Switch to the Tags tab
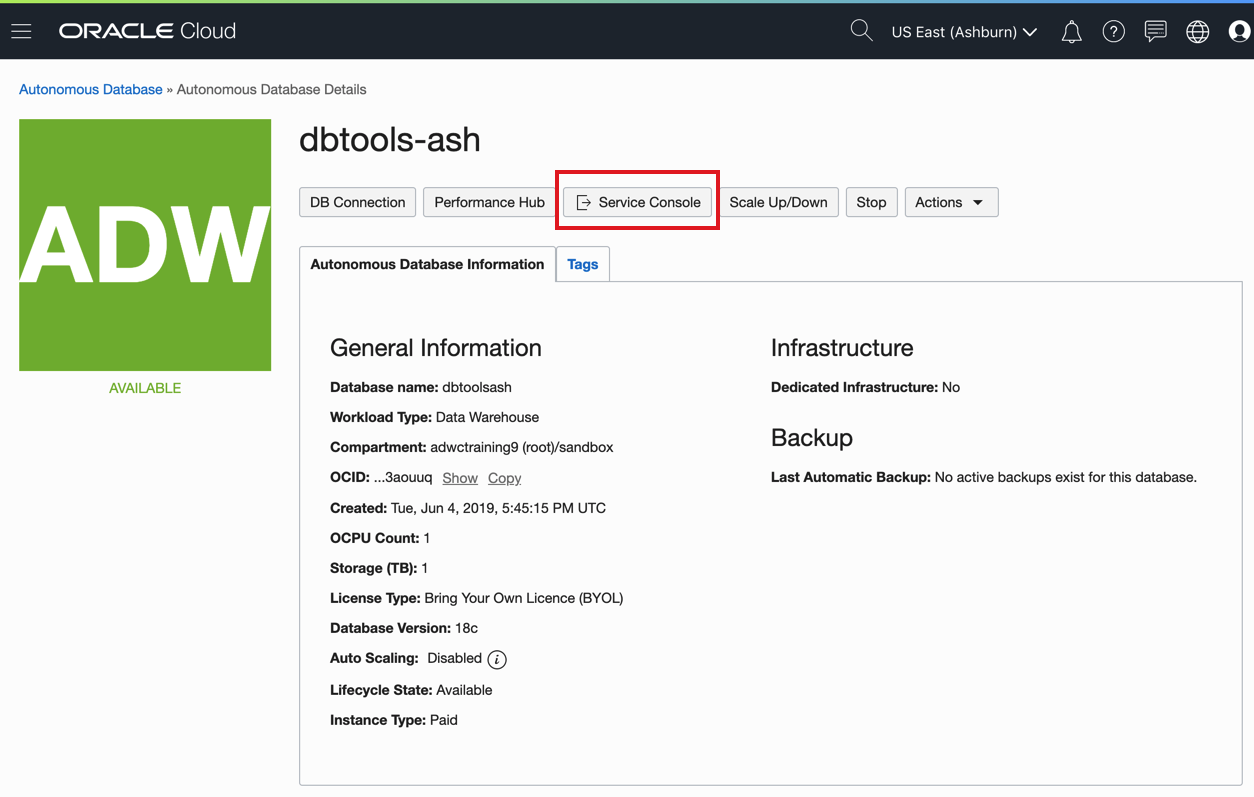 [582, 264]
